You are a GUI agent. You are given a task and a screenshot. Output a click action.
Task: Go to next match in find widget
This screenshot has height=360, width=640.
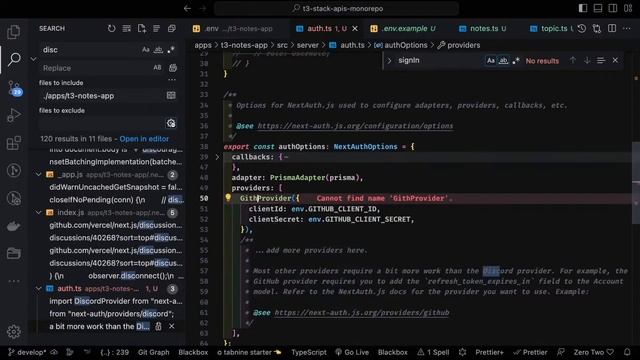tap(587, 60)
